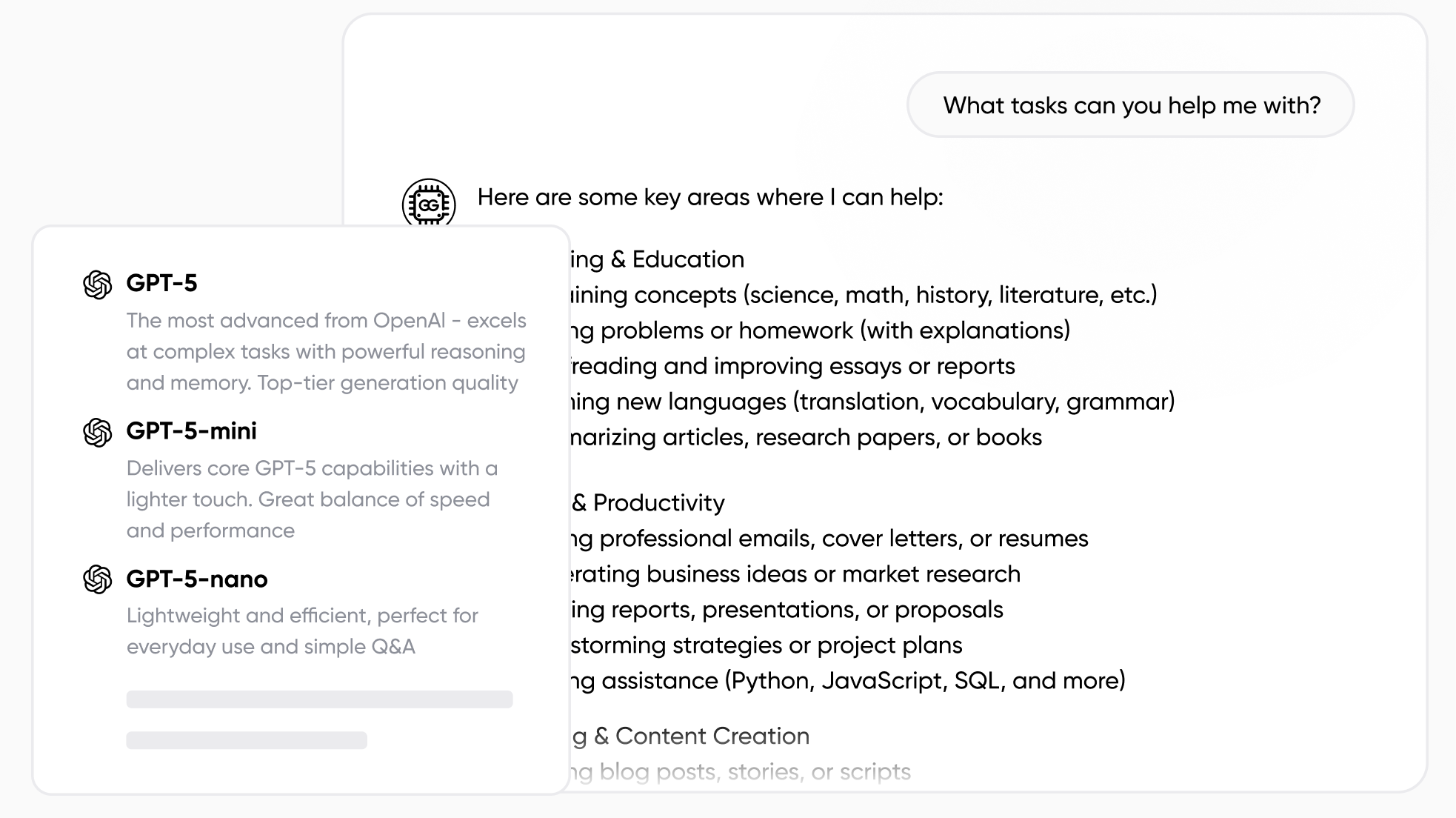This screenshot has width=1456, height=818.
Task: Pick the GPT-5-nano model name
Action: point(197,579)
